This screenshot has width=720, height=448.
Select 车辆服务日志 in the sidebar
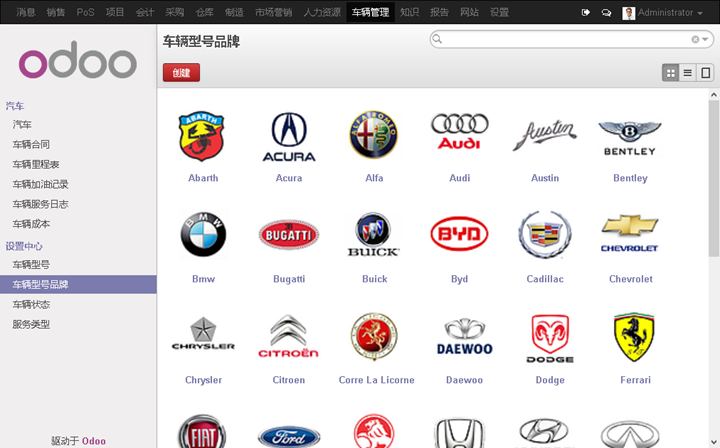(40, 204)
